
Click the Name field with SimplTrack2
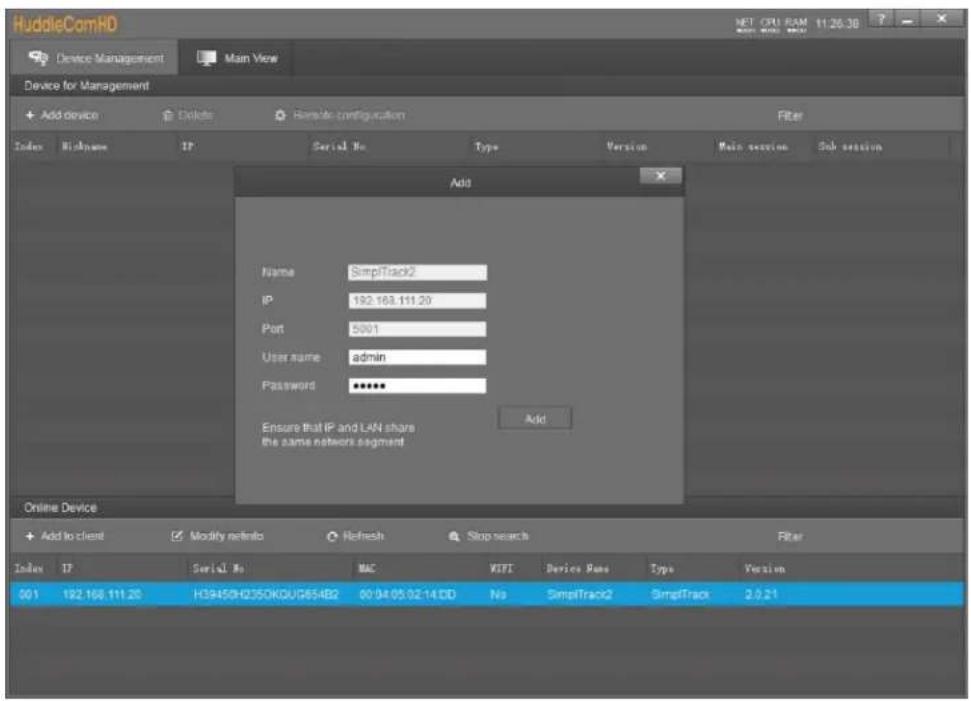tap(417, 272)
